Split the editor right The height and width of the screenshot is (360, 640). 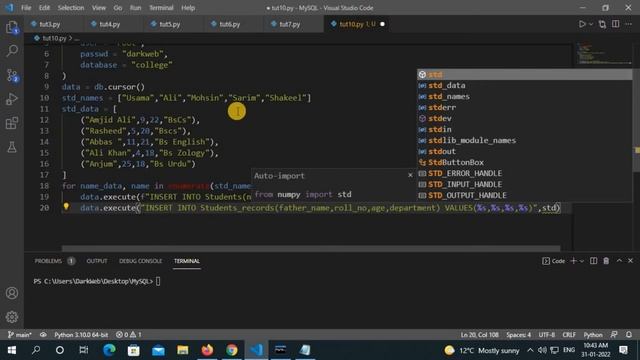point(616,24)
